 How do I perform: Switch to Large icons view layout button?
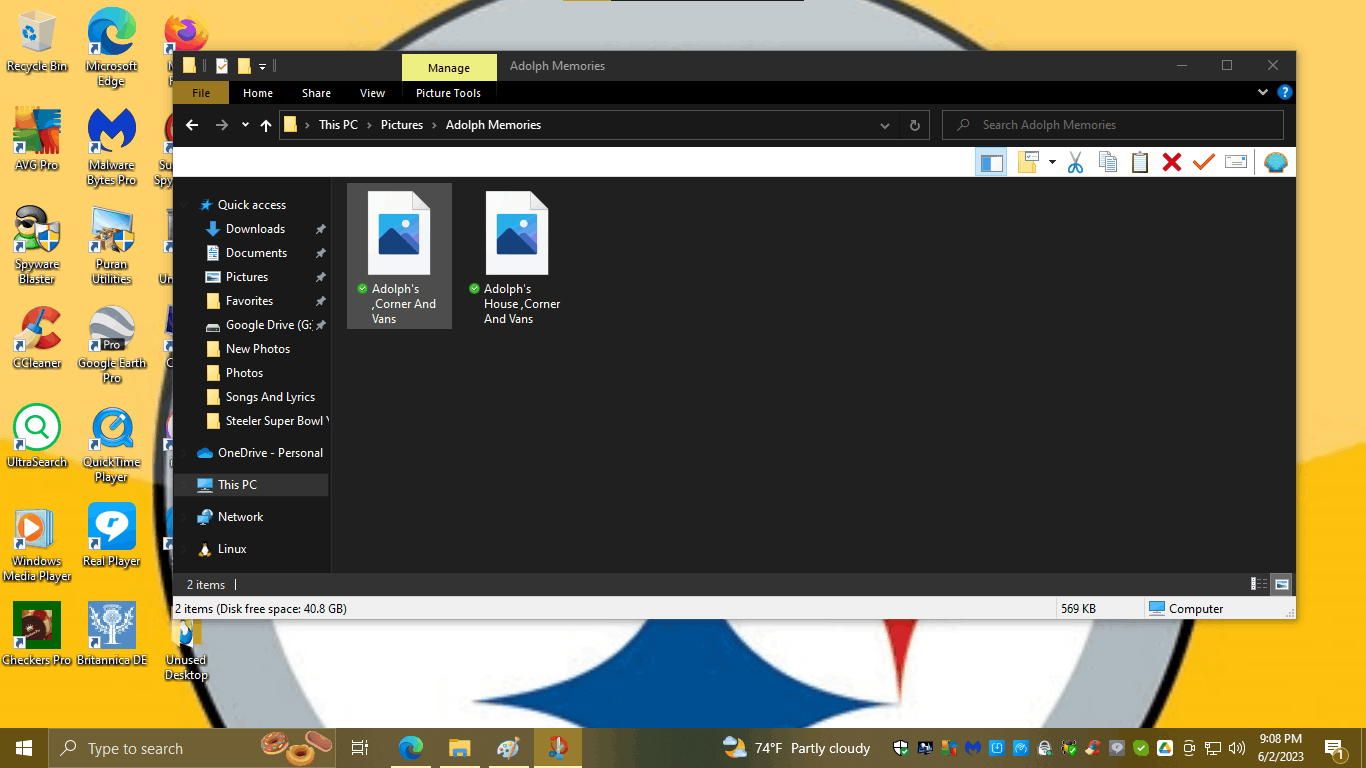click(1281, 584)
